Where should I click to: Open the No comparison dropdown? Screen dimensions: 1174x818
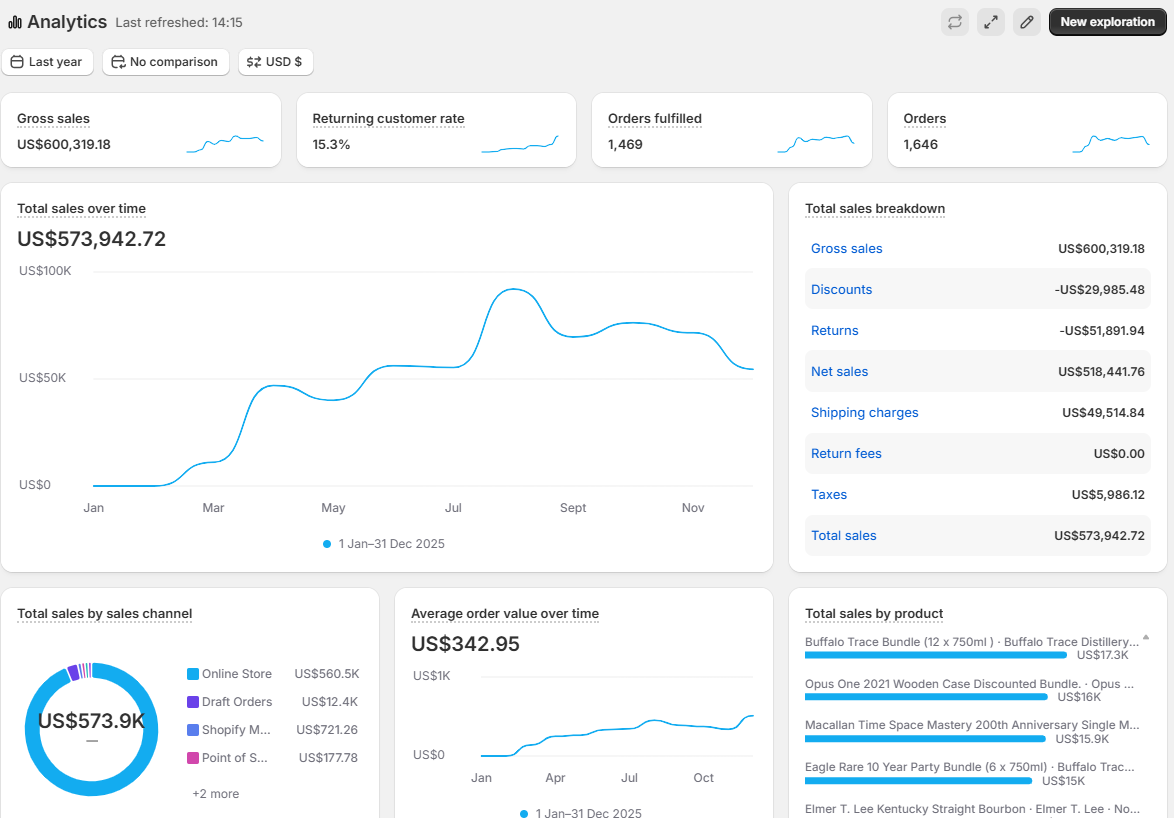tap(166, 62)
